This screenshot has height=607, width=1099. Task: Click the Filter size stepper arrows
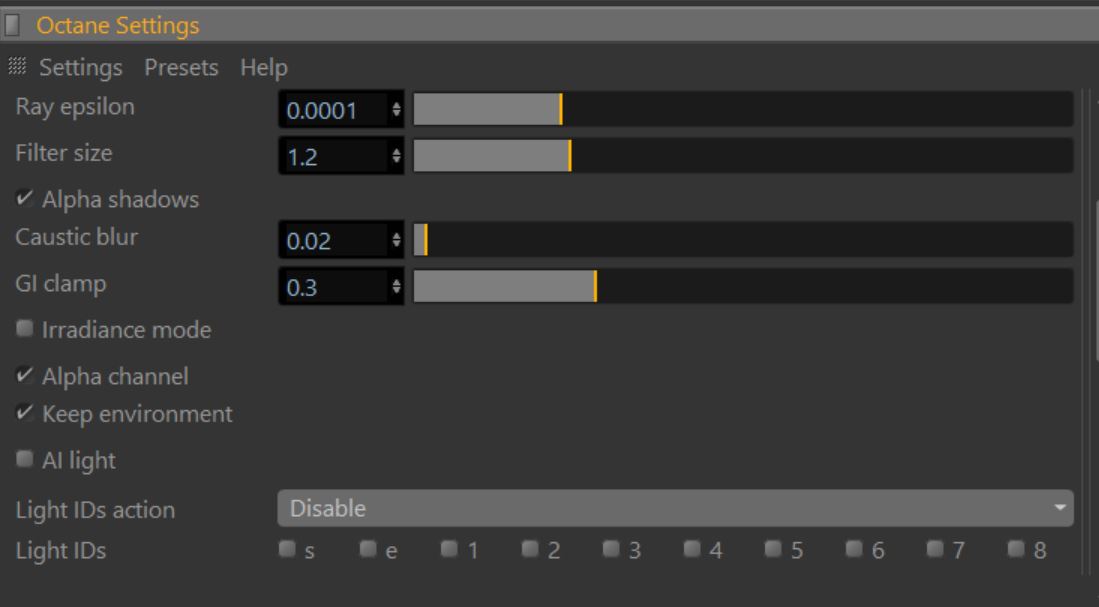click(x=397, y=156)
